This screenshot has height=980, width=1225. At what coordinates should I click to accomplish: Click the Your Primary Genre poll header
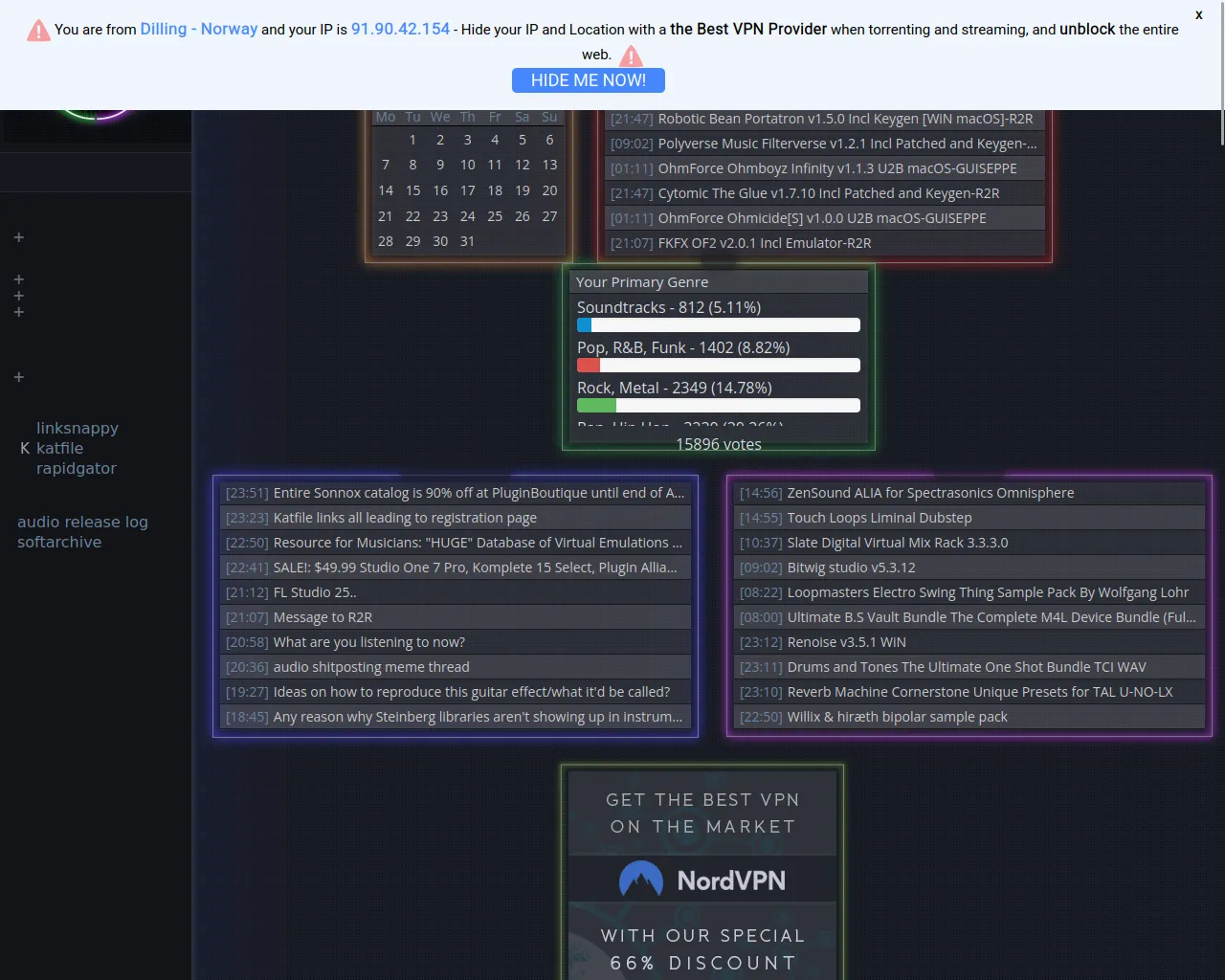(x=719, y=282)
